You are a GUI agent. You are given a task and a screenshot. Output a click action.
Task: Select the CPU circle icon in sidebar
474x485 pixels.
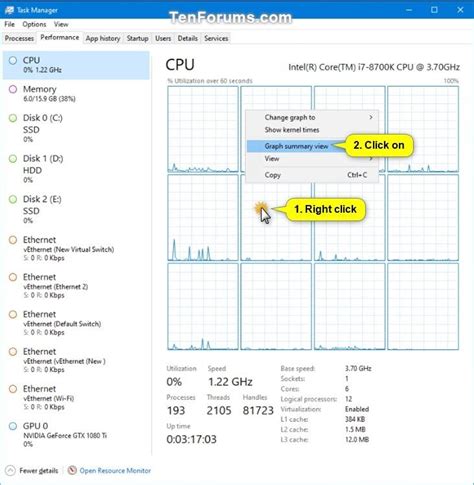13,60
